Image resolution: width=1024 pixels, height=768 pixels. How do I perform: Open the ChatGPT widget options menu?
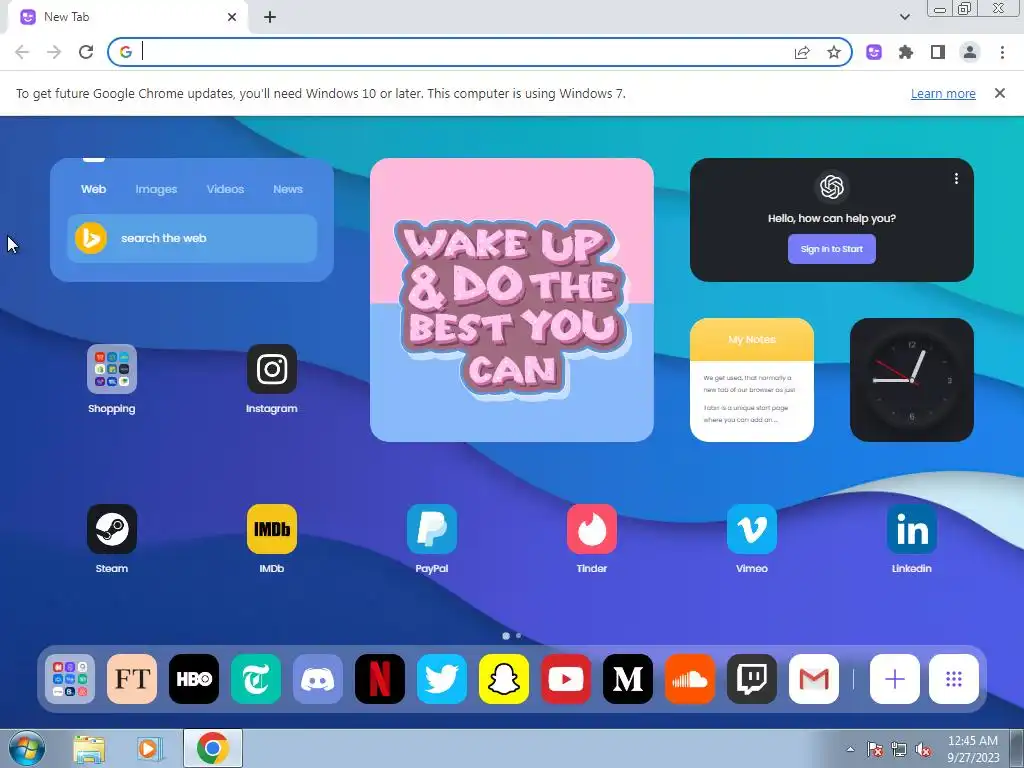[x=956, y=178]
